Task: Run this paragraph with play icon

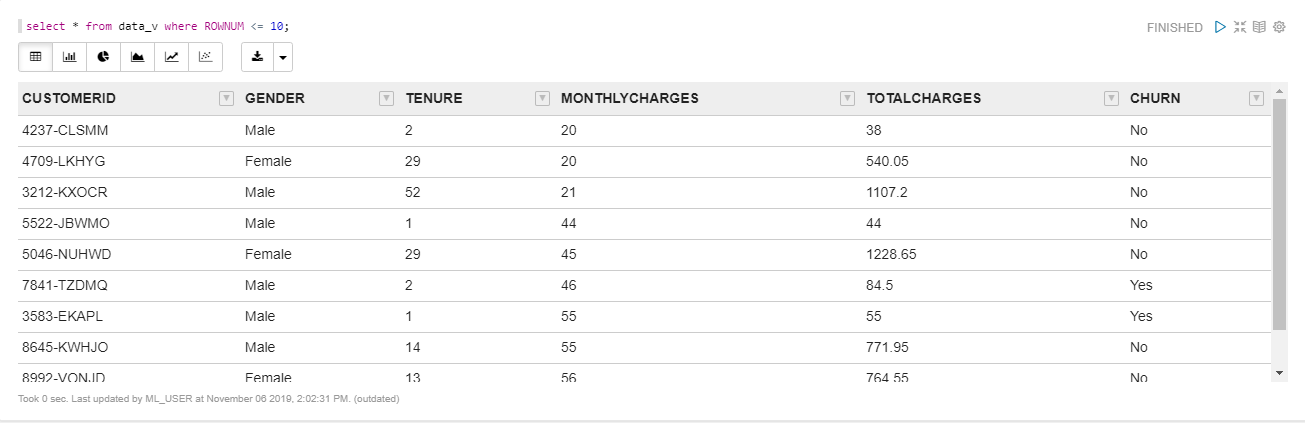Action: [x=1220, y=27]
